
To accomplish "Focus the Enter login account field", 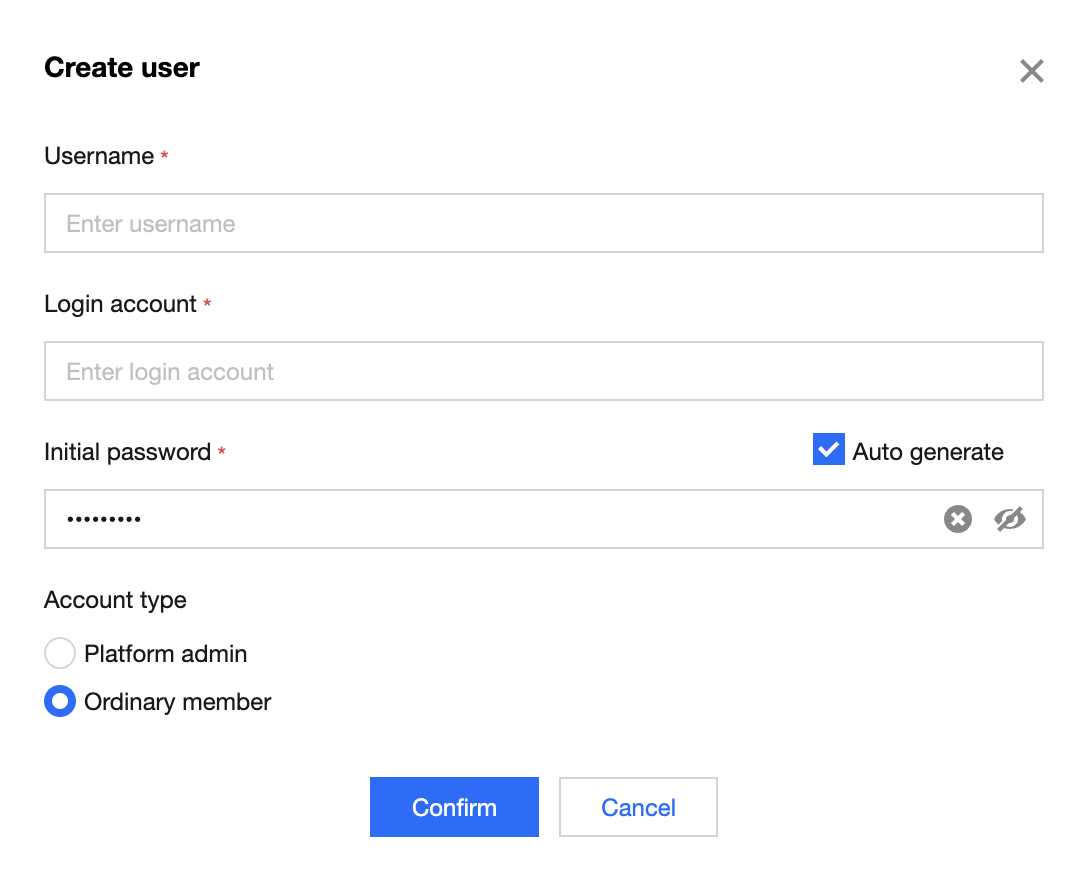I will click(543, 371).
